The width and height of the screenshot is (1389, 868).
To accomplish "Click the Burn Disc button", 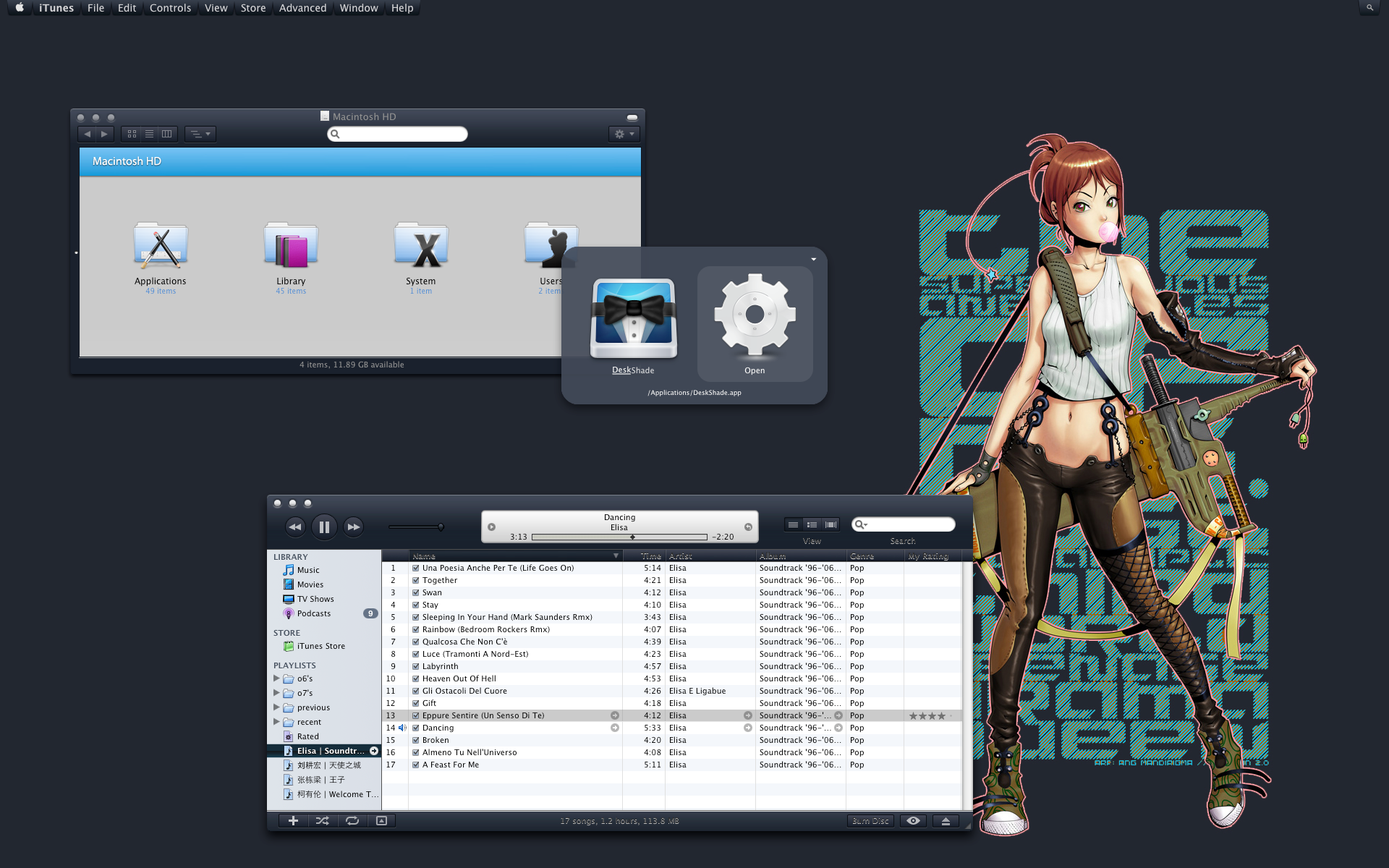I will click(x=870, y=821).
